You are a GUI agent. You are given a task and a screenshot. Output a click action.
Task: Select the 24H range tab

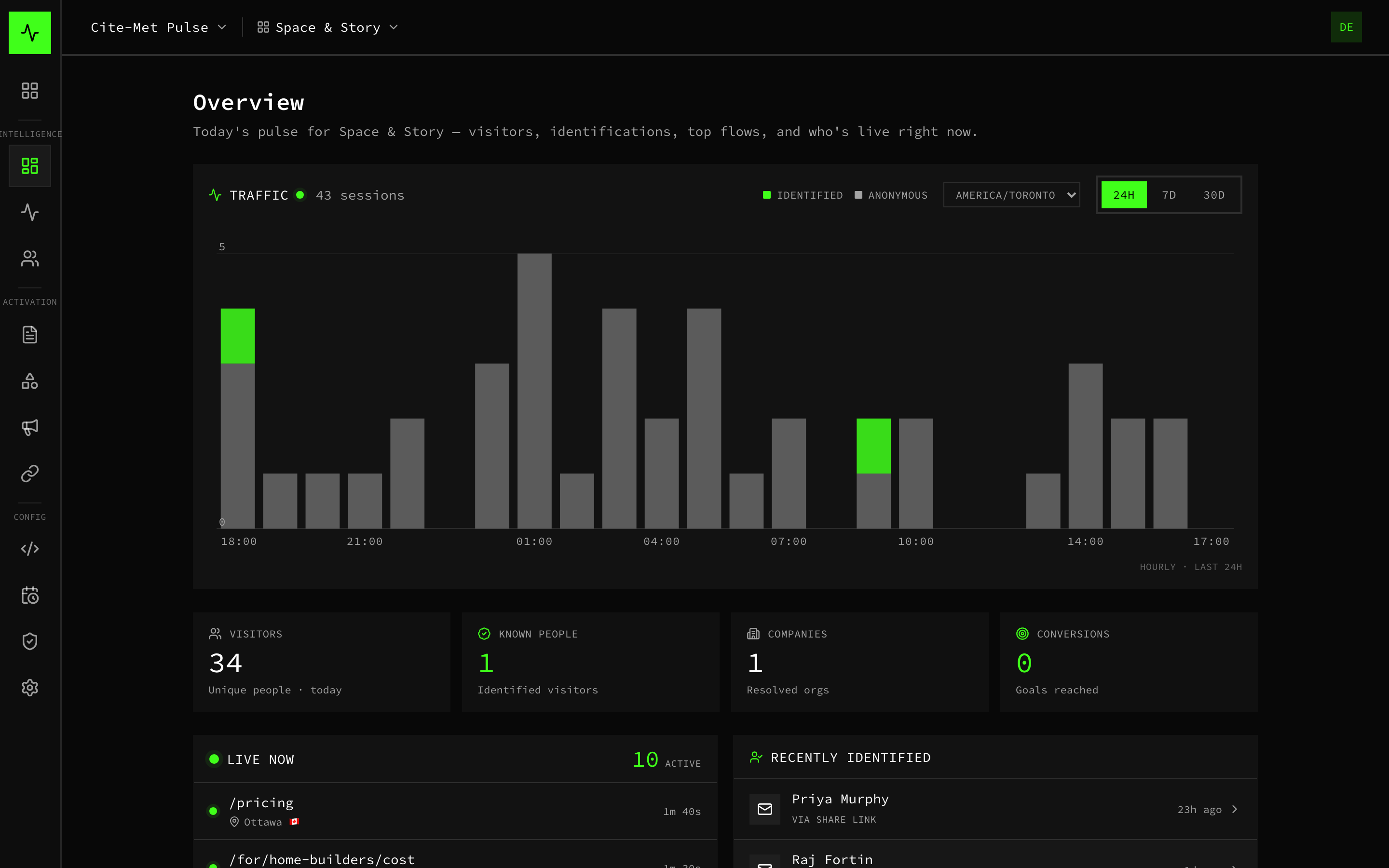click(1124, 195)
